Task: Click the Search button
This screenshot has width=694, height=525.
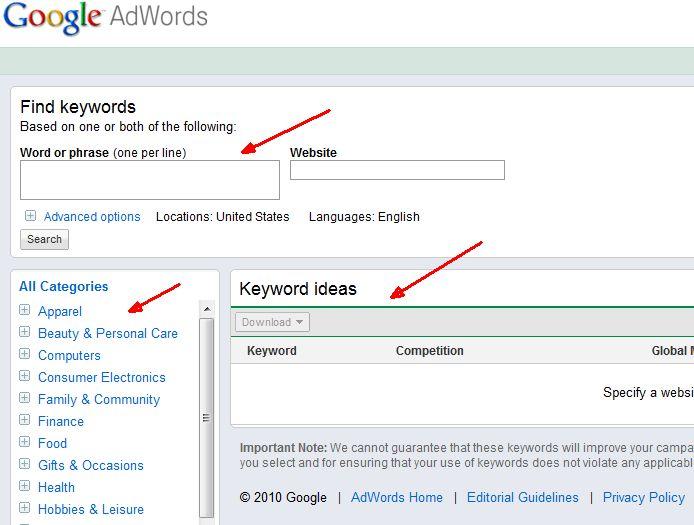Action: (x=44, y=239)
